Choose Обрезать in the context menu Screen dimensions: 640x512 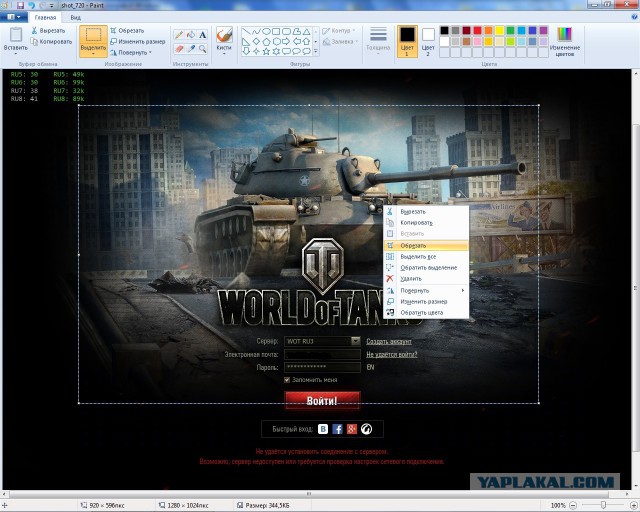(426, 245)
